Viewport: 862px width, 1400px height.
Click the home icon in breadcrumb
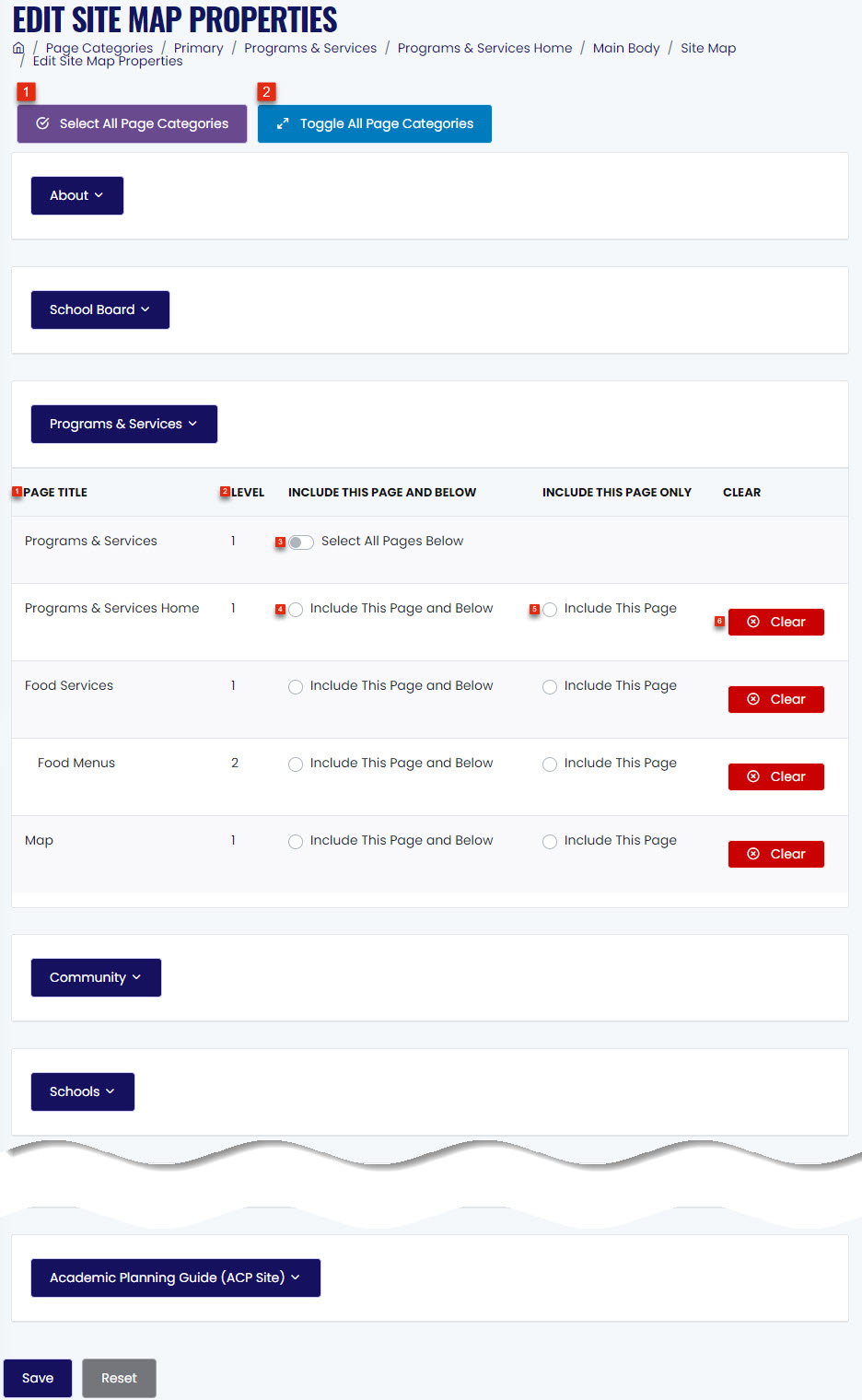(18, 48)
